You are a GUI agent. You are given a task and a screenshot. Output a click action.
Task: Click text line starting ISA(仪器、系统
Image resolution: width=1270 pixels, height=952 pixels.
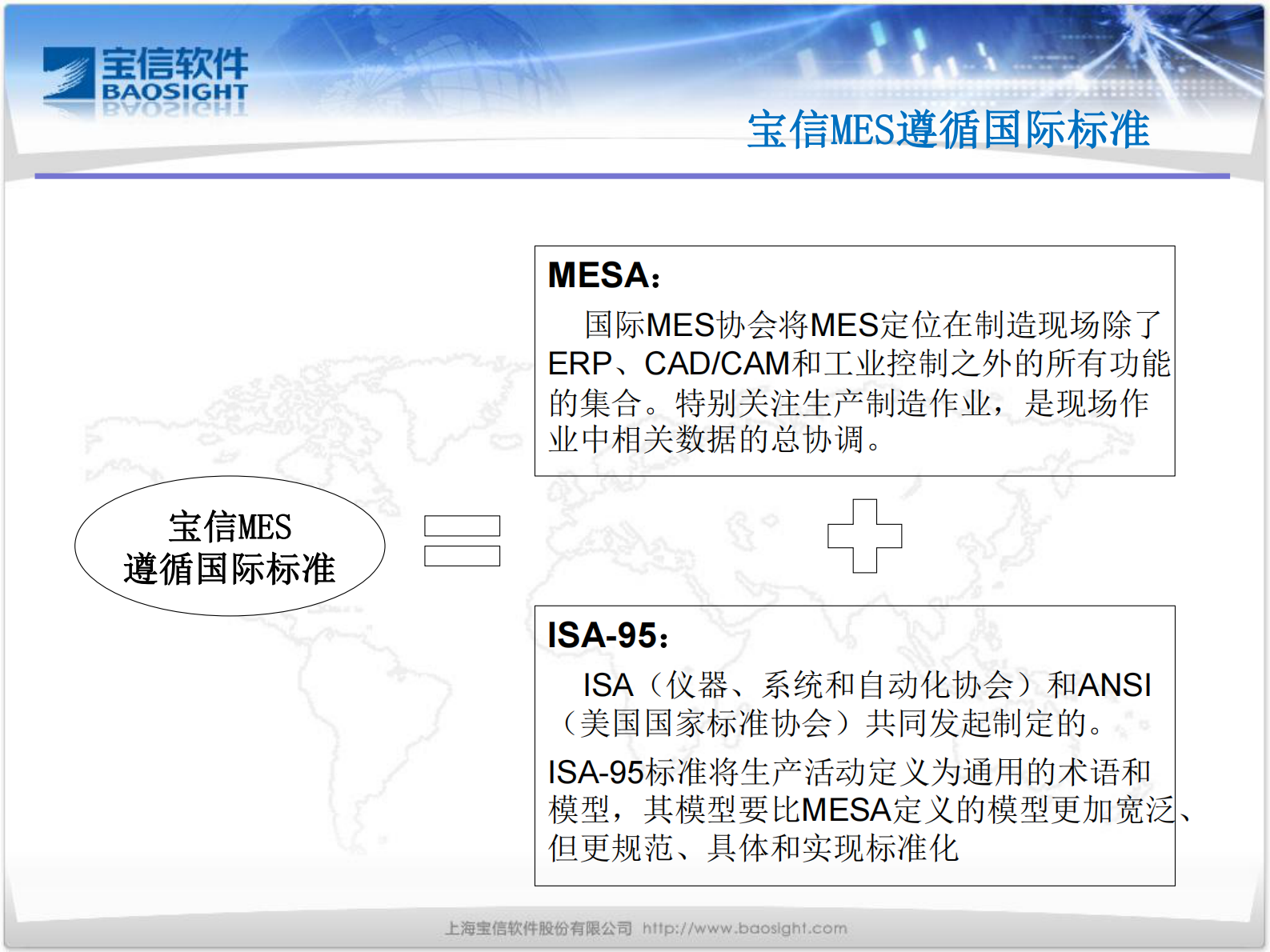pos(867,686)
